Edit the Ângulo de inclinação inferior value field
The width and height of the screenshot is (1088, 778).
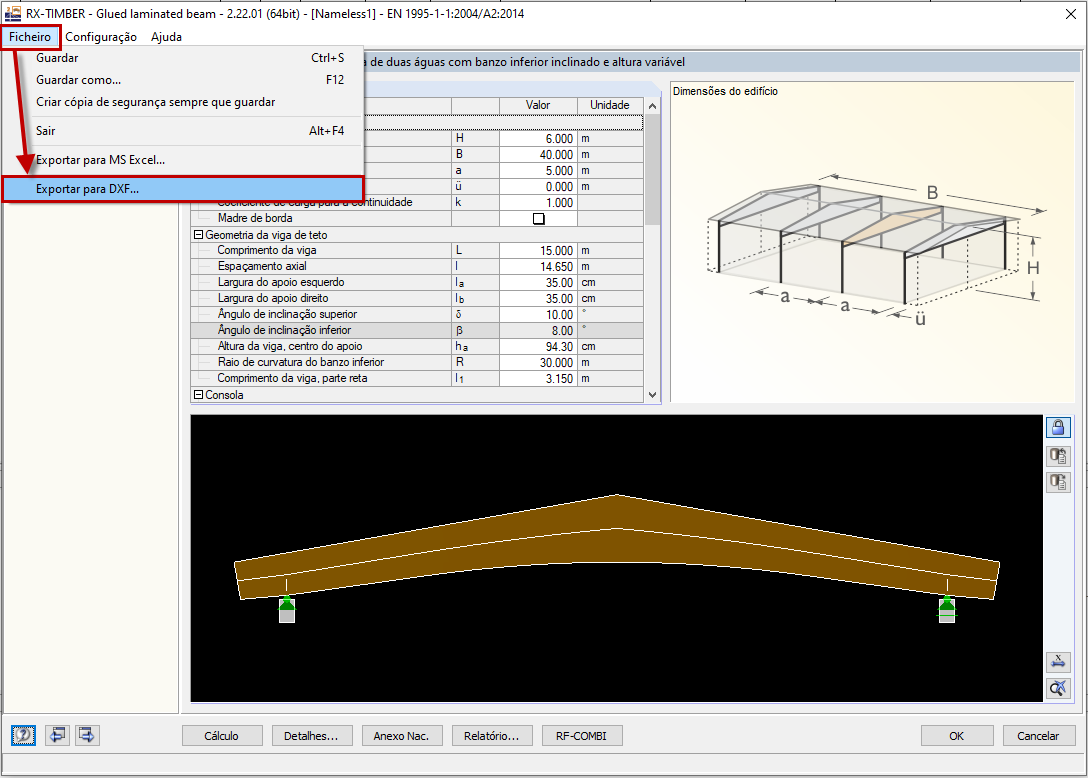pos(539,330)
